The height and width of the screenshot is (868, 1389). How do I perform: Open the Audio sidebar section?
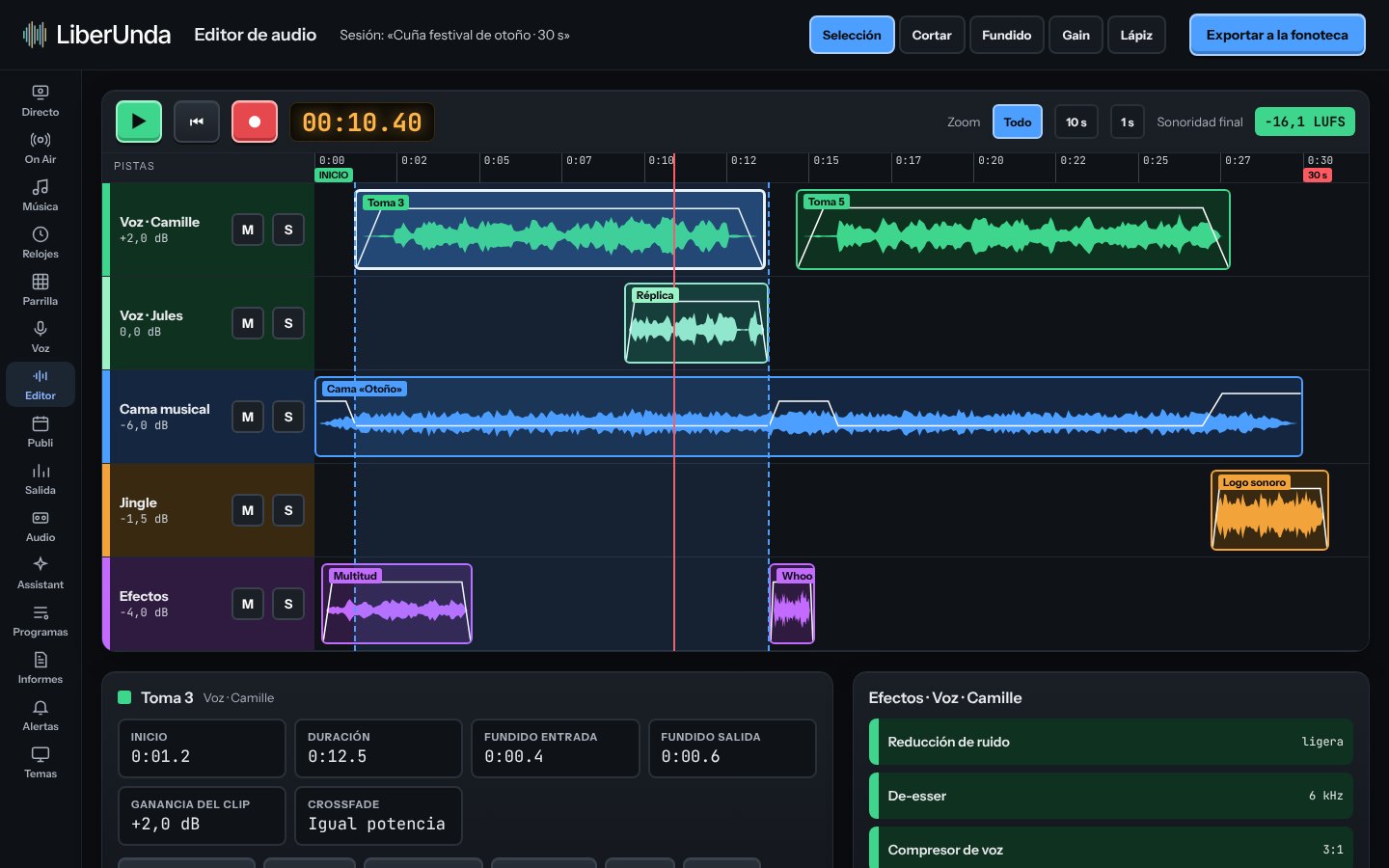point(41,526)
